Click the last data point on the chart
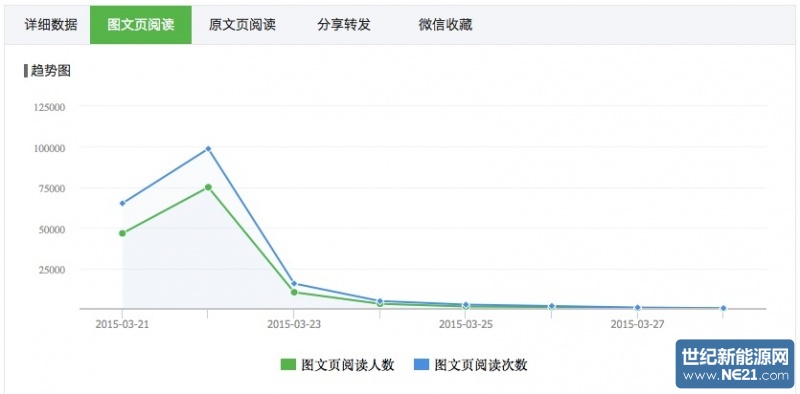Viewport: 800px width, 394px height. tap(723, 308)
